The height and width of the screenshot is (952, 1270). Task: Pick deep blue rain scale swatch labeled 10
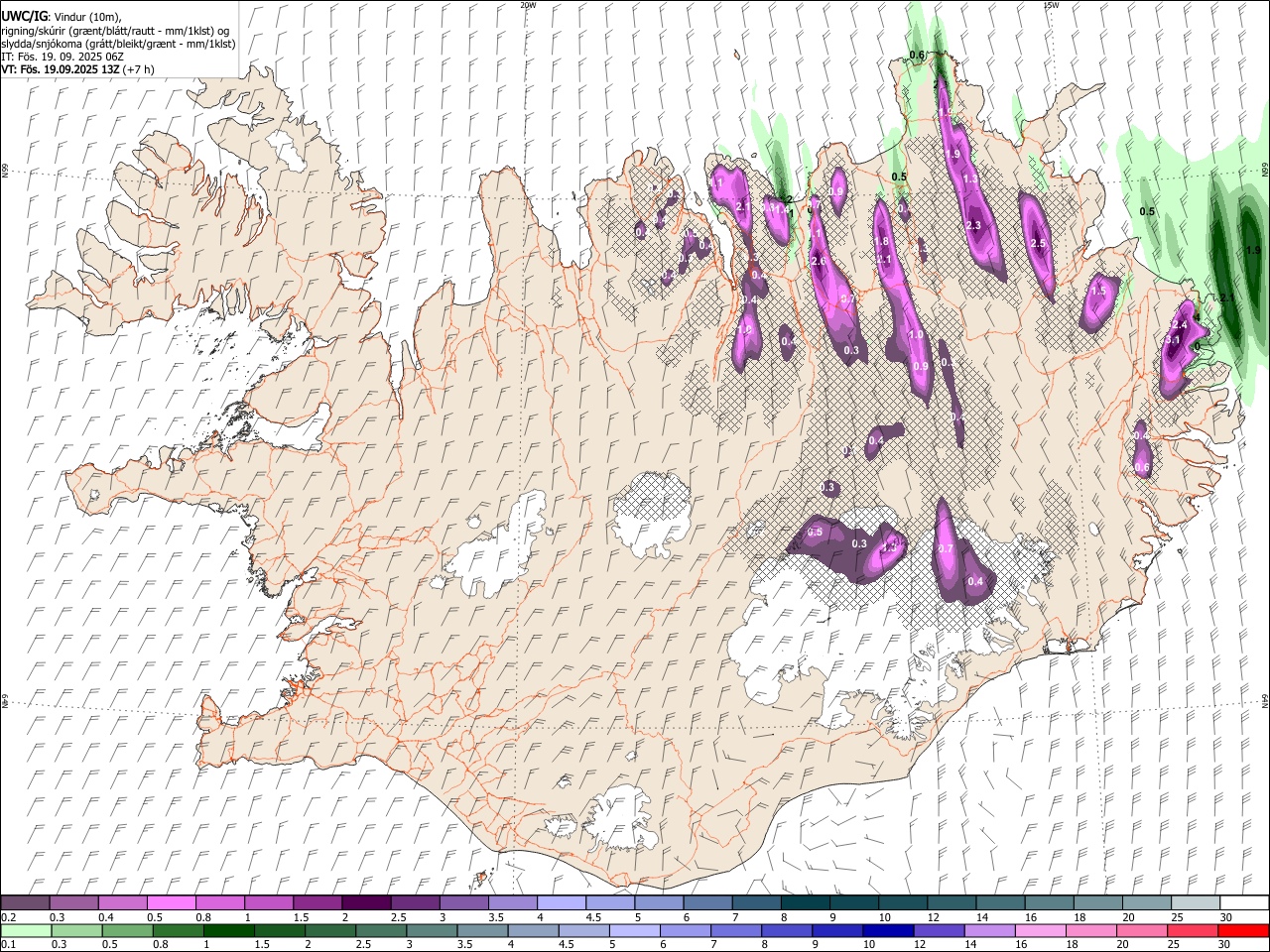(888, 930)
